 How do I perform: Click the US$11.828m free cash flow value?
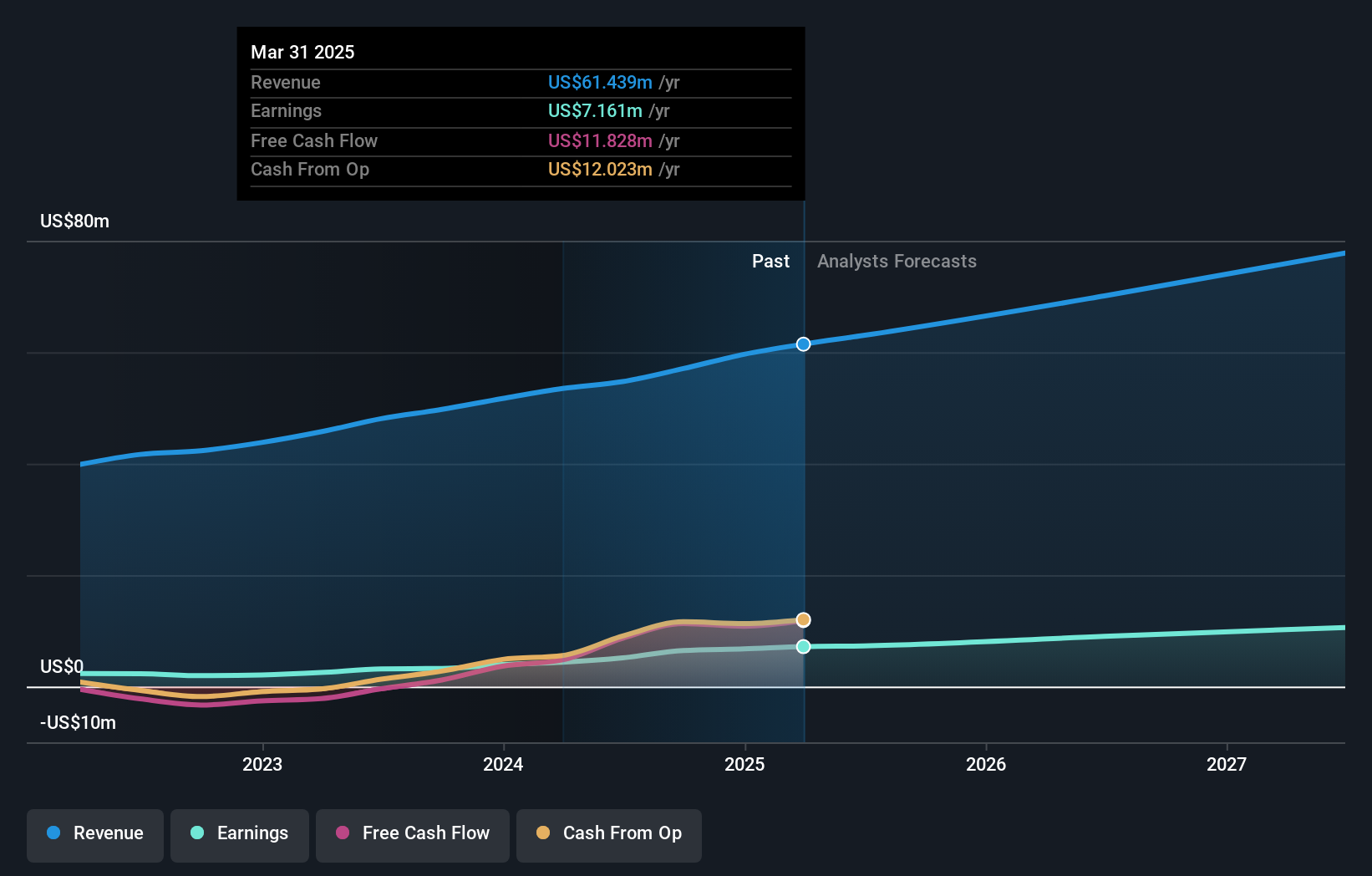click(600, 140)
